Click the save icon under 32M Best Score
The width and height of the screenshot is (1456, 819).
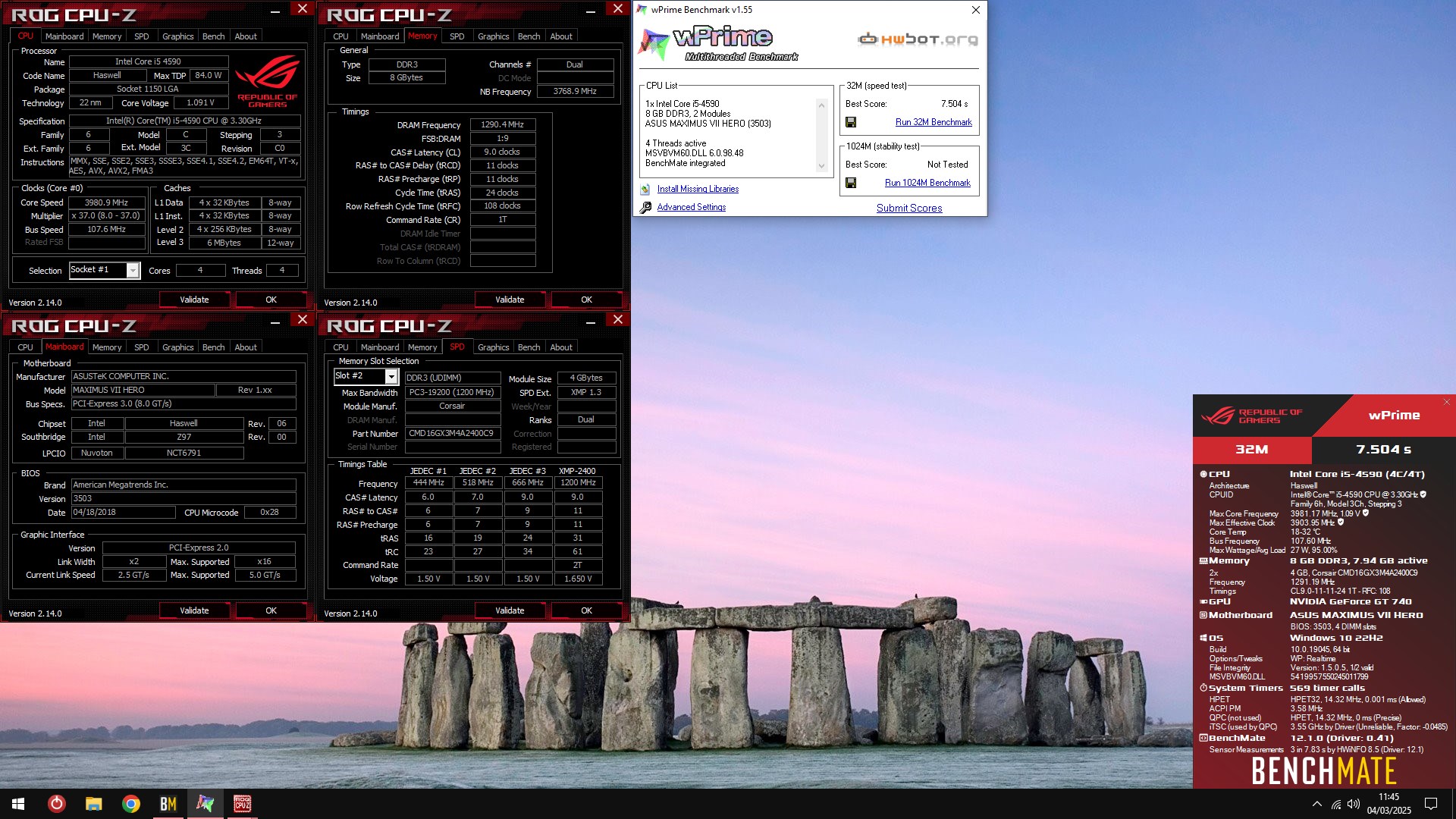coord(851,122)
